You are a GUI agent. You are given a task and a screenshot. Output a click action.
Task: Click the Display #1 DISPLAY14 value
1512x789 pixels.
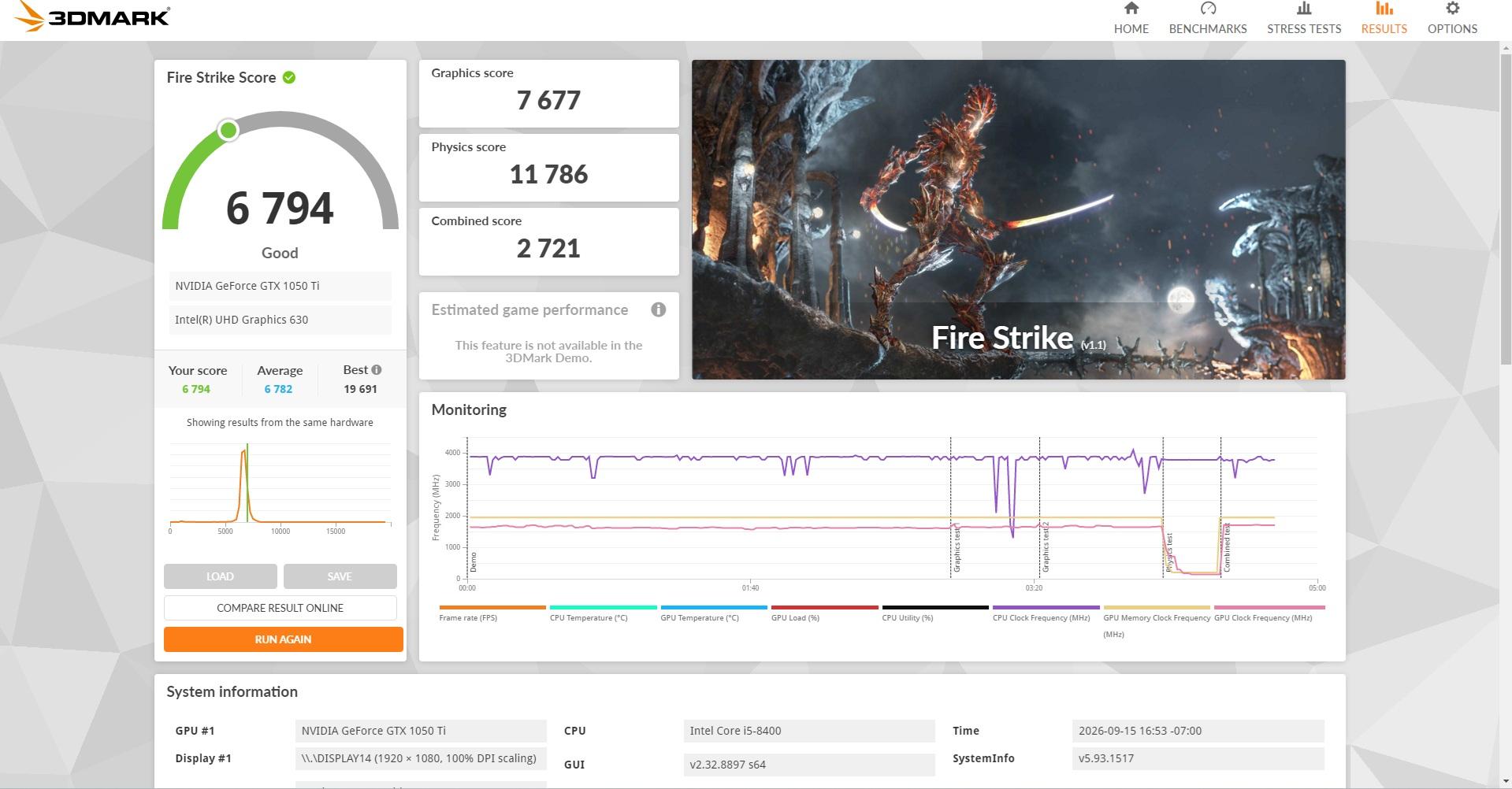click(x=421, y=758)
